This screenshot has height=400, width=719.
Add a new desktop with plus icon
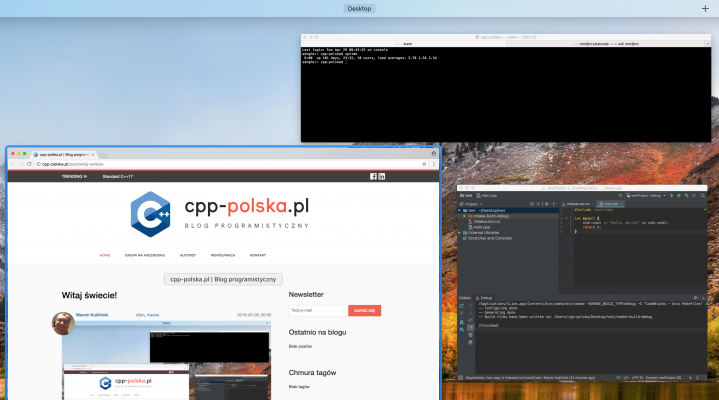point(706,8)
